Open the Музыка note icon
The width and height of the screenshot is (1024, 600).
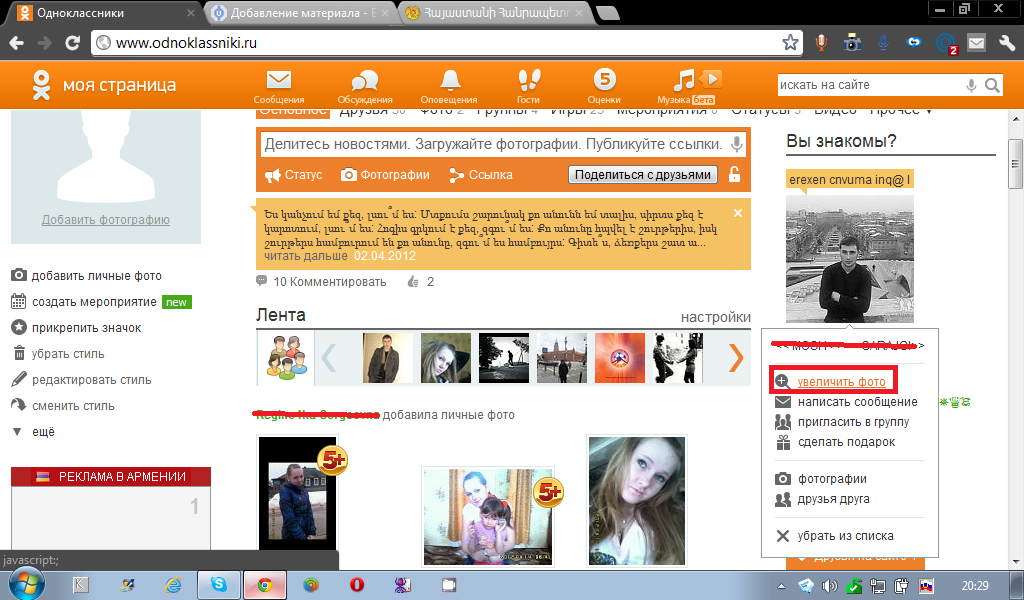click(x=683, y=80)
